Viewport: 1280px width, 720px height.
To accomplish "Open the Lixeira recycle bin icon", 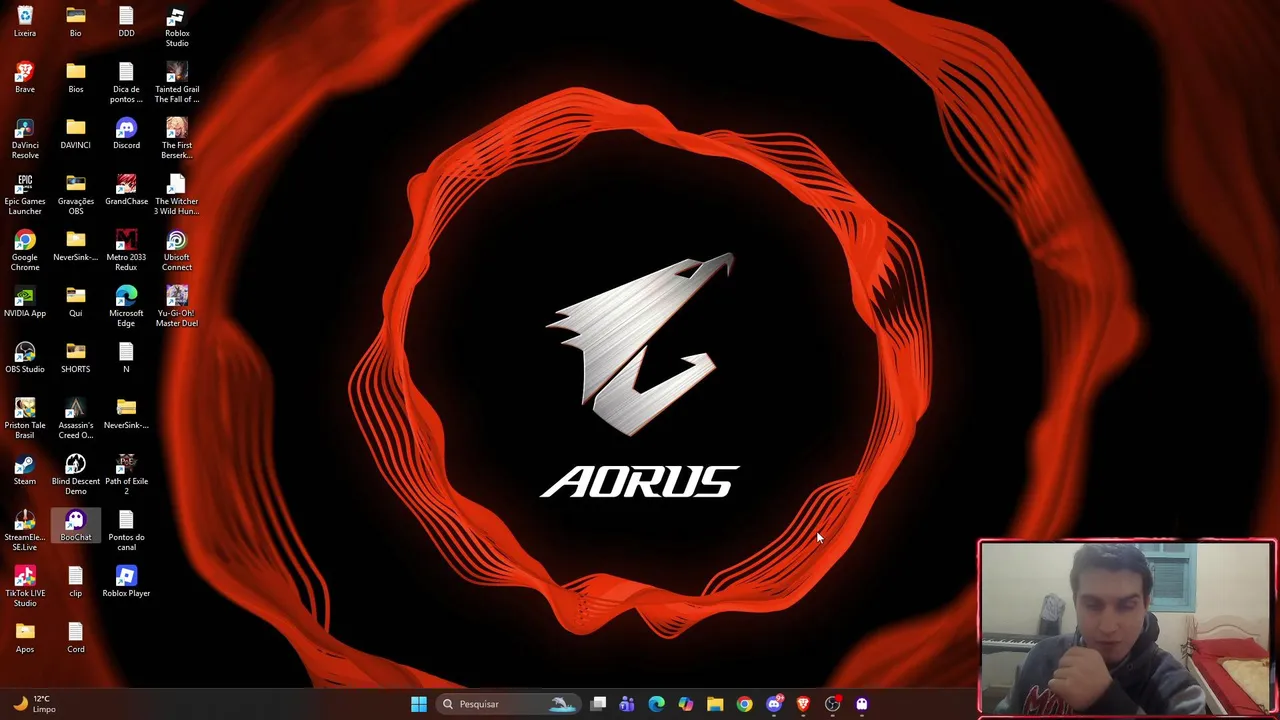I will tap(25, 22).
